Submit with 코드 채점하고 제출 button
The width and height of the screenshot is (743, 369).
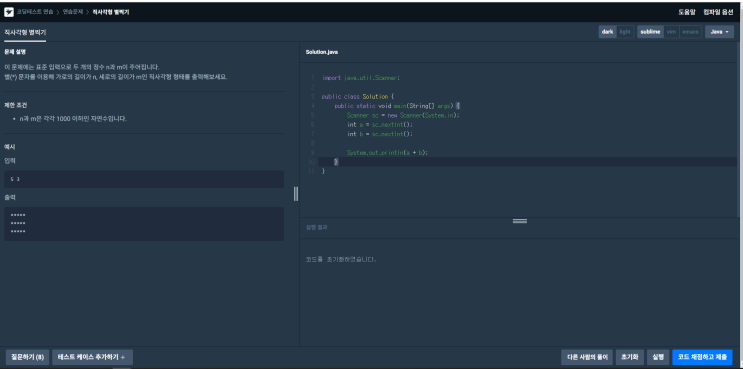702,357
